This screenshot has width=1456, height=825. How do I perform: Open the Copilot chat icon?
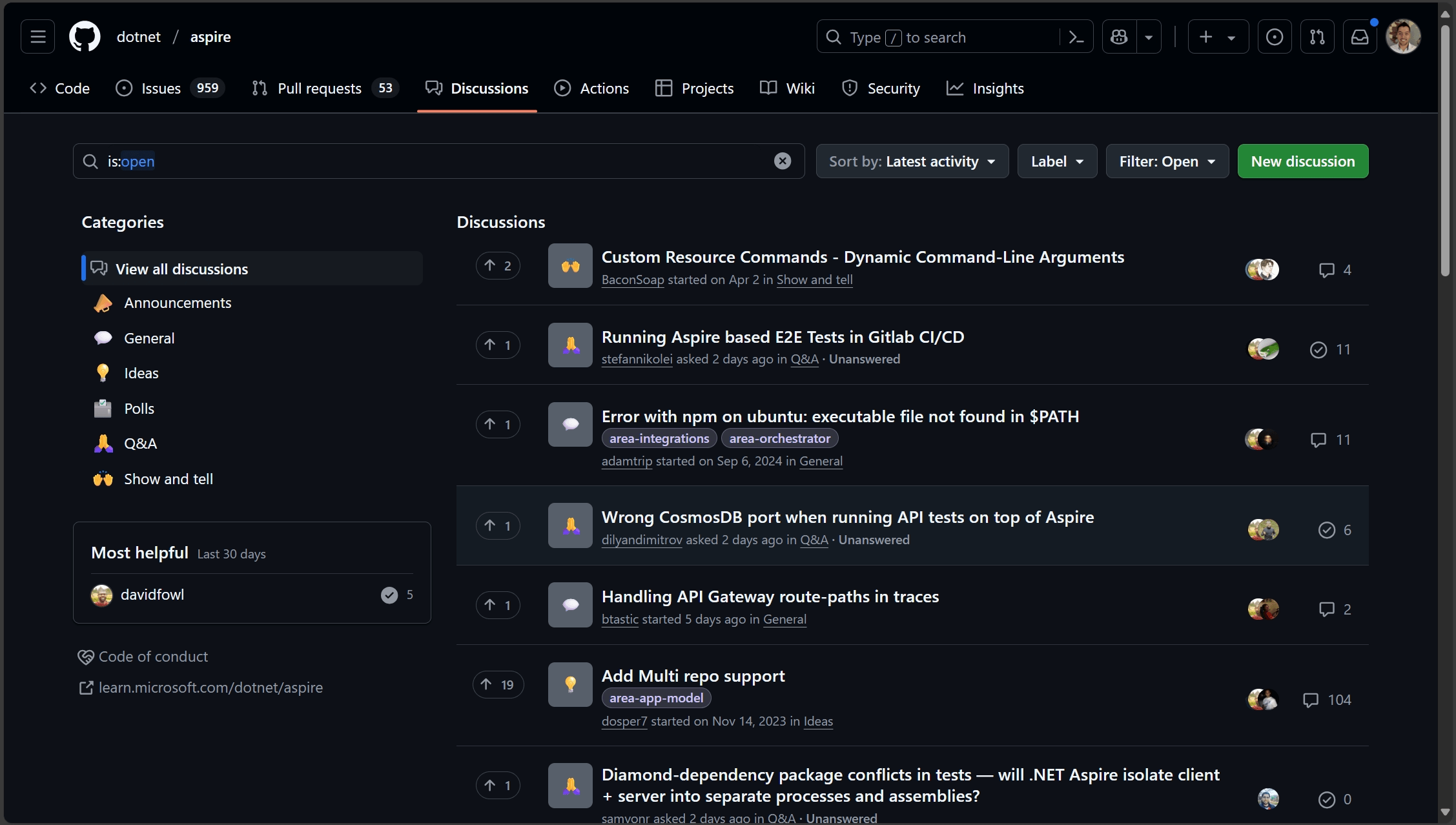[1119, 37]
